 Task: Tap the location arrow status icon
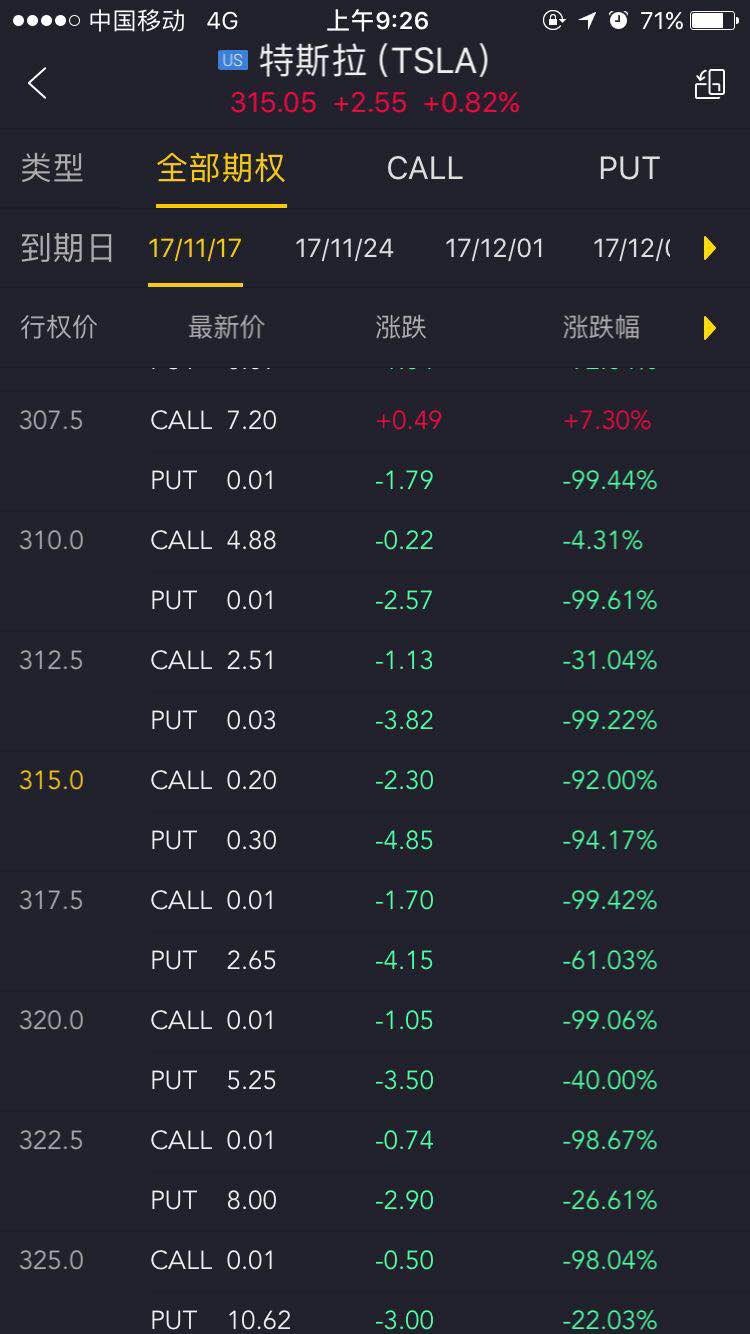coord(587,20)
